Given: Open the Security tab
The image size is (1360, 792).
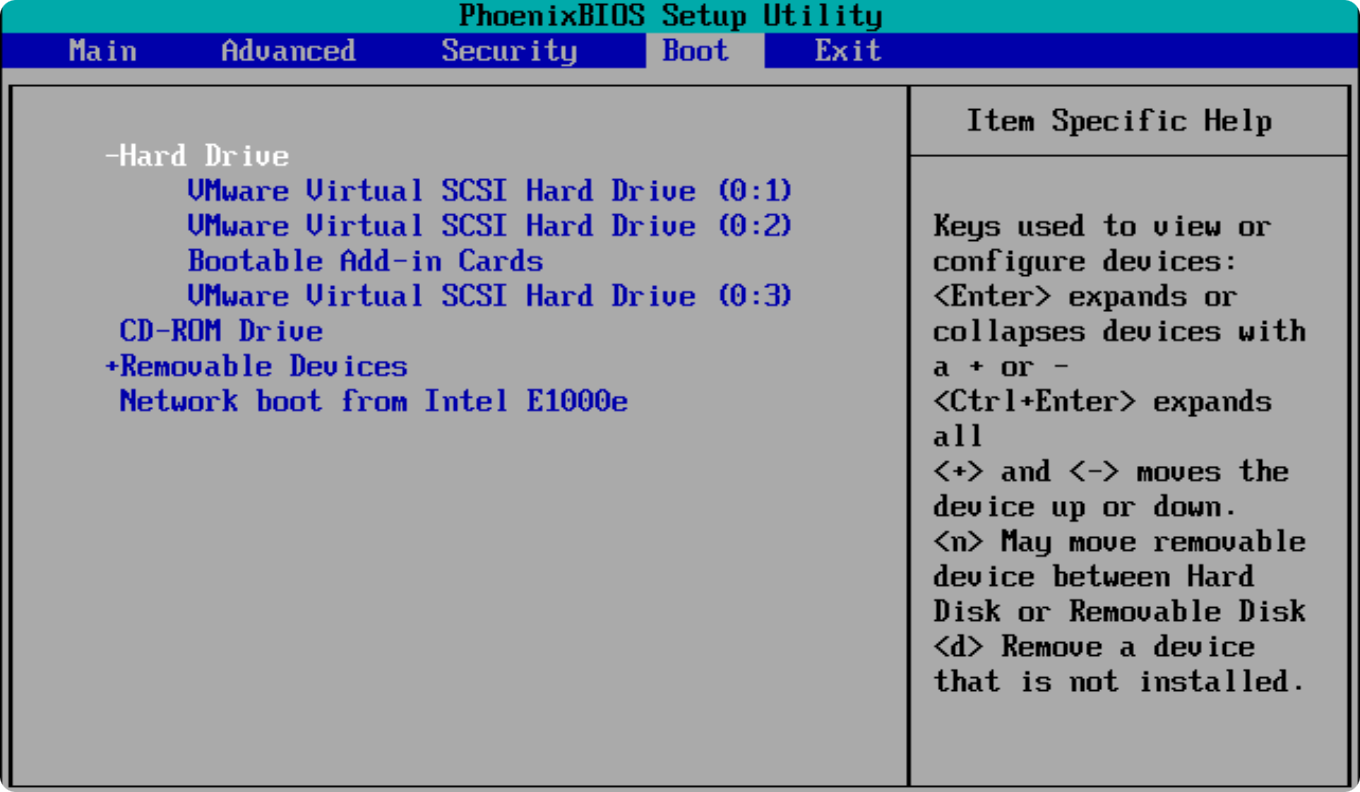Looking at the screenshot, I should pos(509,51).
